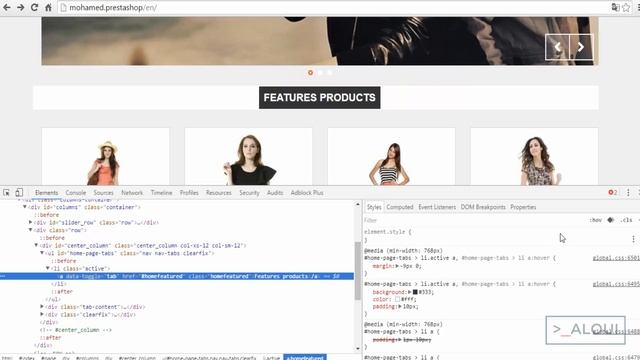
Task: Select the third slider pagination dot
Action: pos(329,73)
